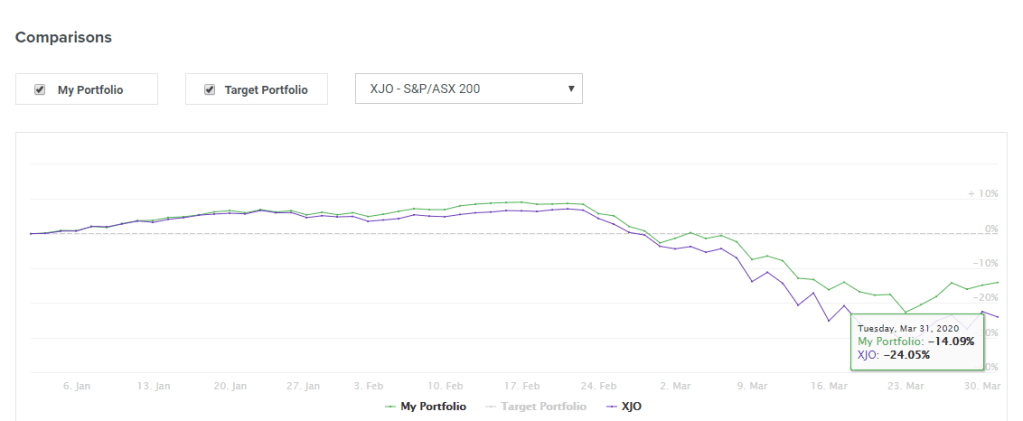Open the XJO - S&P/ASX 200 dropdown
Screen dimensions: 1023x421
click(x=468, y=88)
